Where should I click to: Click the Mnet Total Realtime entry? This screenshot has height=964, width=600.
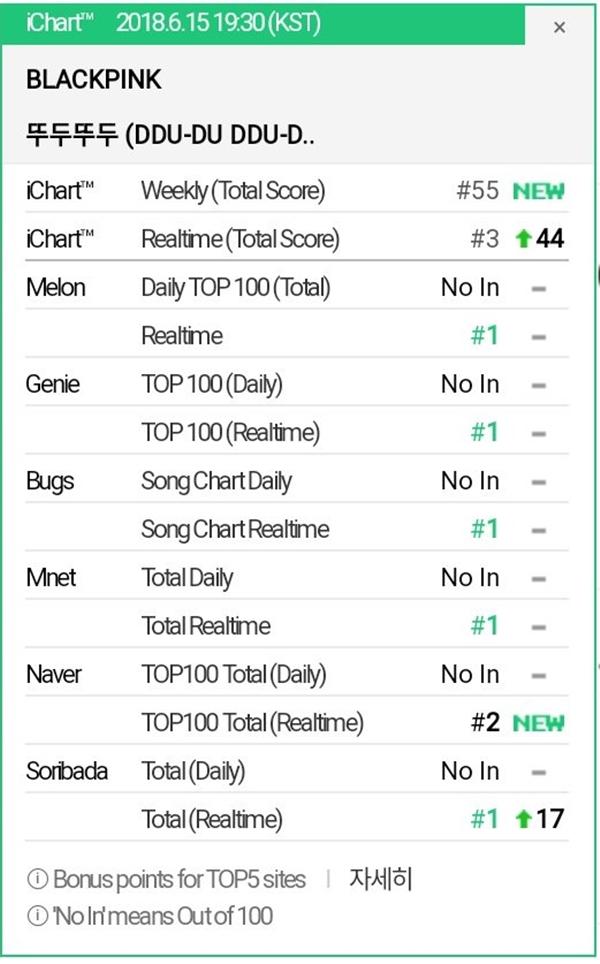pyautogui.click(x=206, y=626)
